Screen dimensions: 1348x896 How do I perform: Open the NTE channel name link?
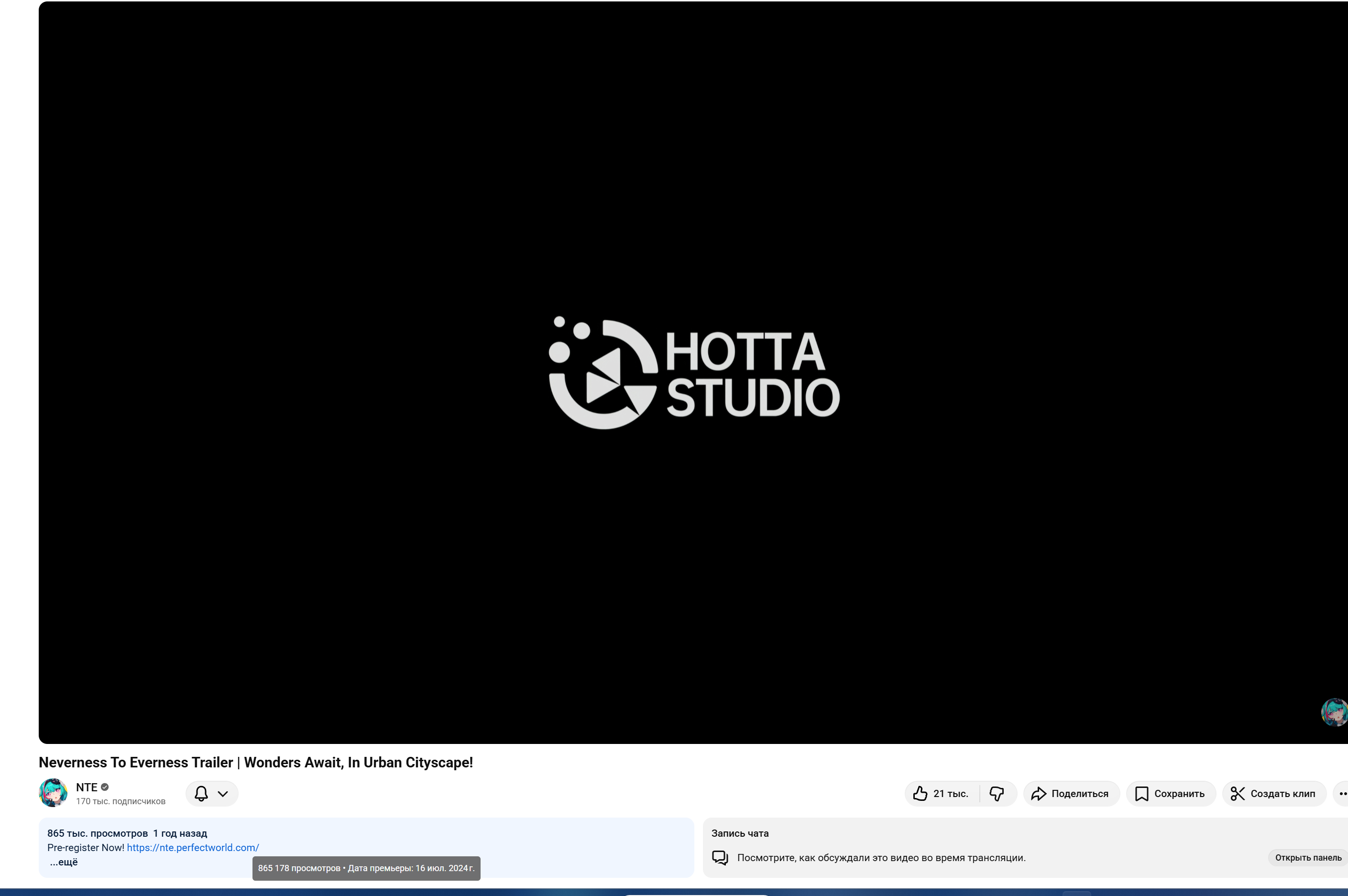pos(86,787)
